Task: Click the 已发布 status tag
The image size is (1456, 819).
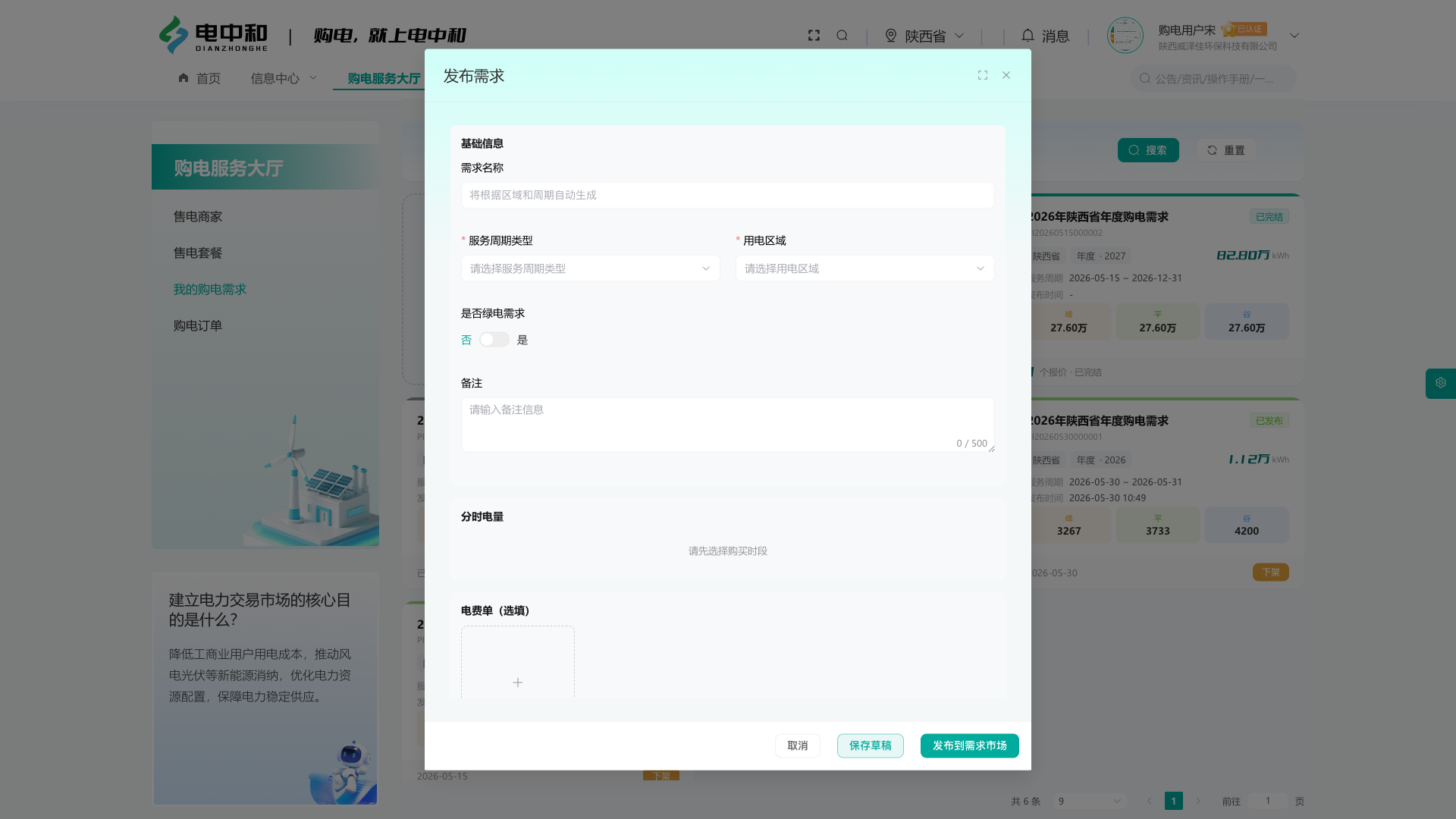Action: pyautogui.click(x=1269, y=421)
